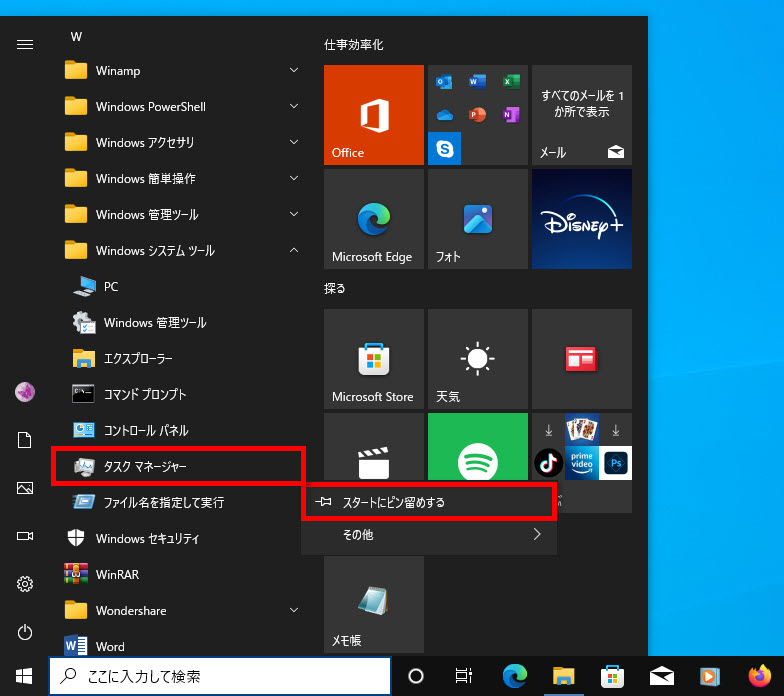The image size is (784, 696).
Task: Open その他 submenu
Action: (428, 535)
